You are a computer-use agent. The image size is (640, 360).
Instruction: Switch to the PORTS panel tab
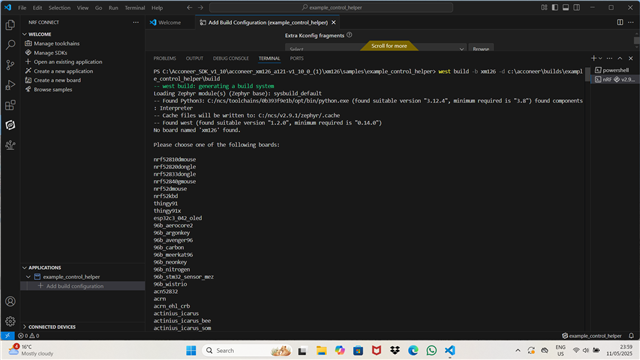pos(296,58)
